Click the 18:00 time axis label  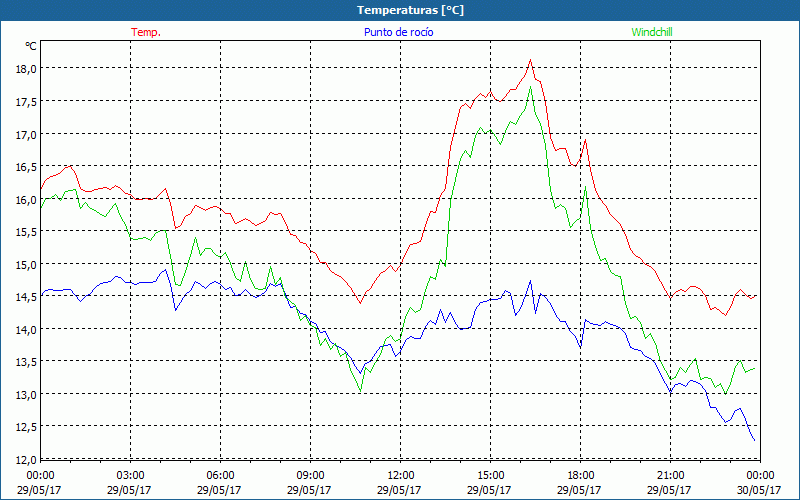click(x=580, y=476)
